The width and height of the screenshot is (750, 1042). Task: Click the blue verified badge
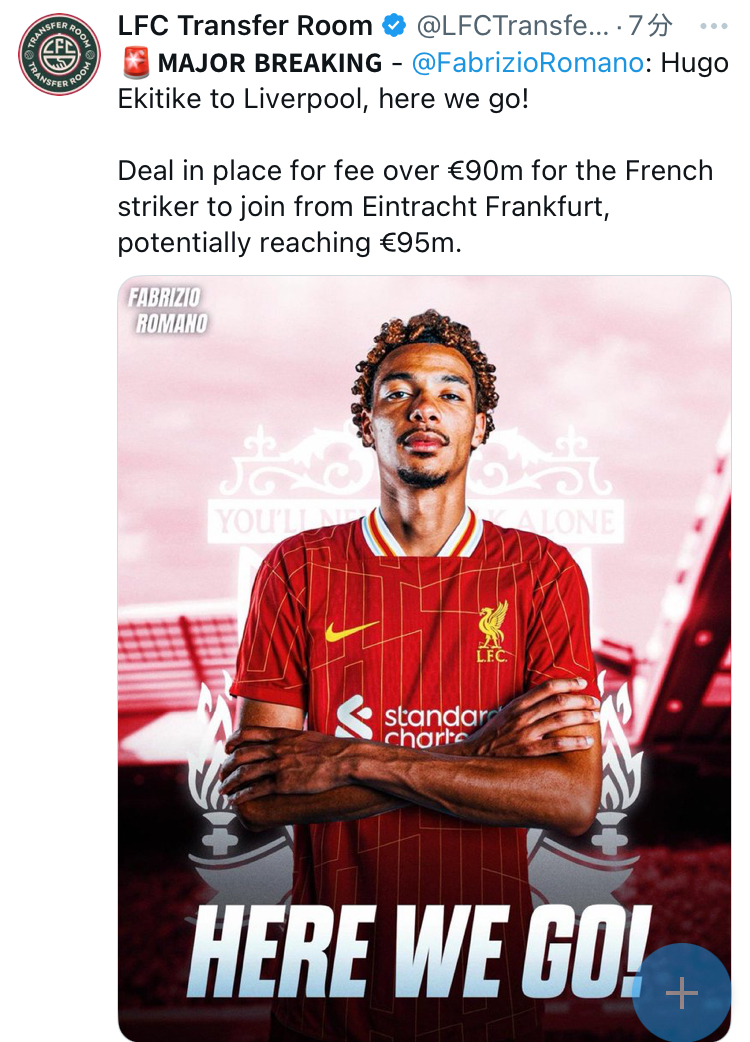(394, 26)
